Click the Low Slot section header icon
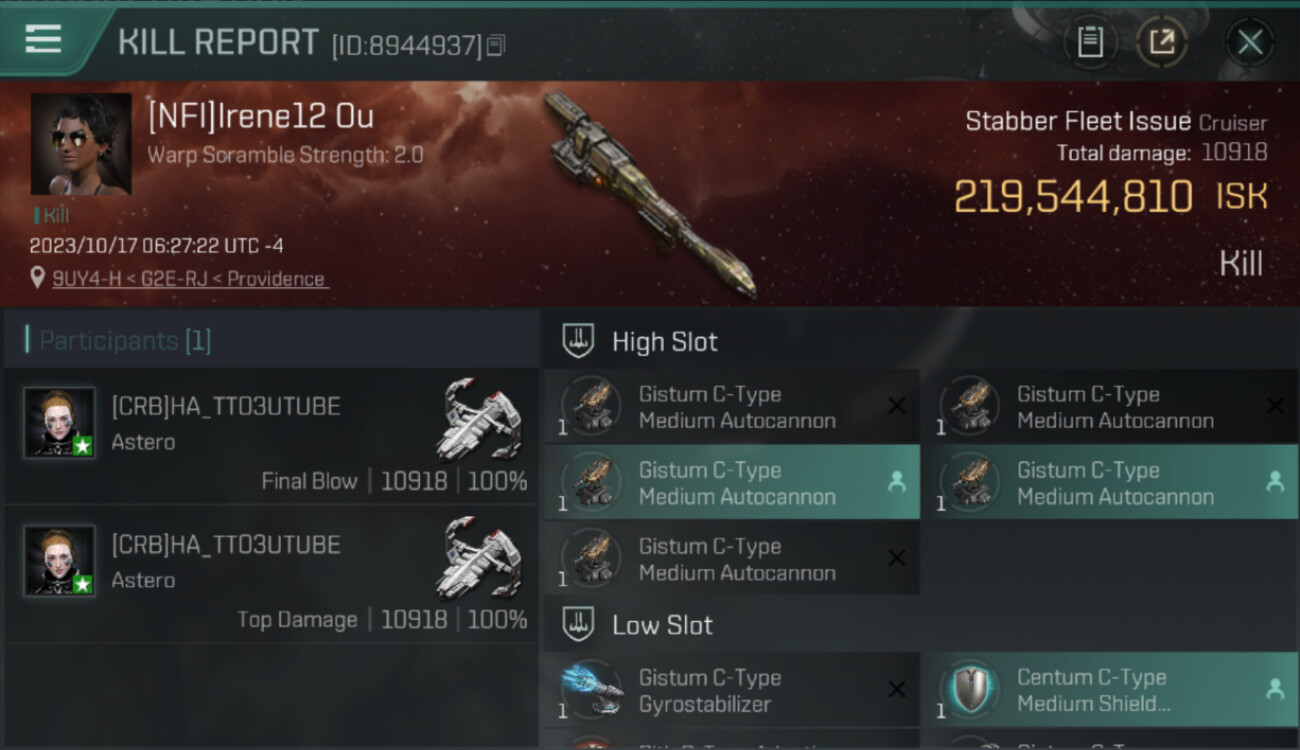This screenshot has width=1300, height=750. [578, 625]
